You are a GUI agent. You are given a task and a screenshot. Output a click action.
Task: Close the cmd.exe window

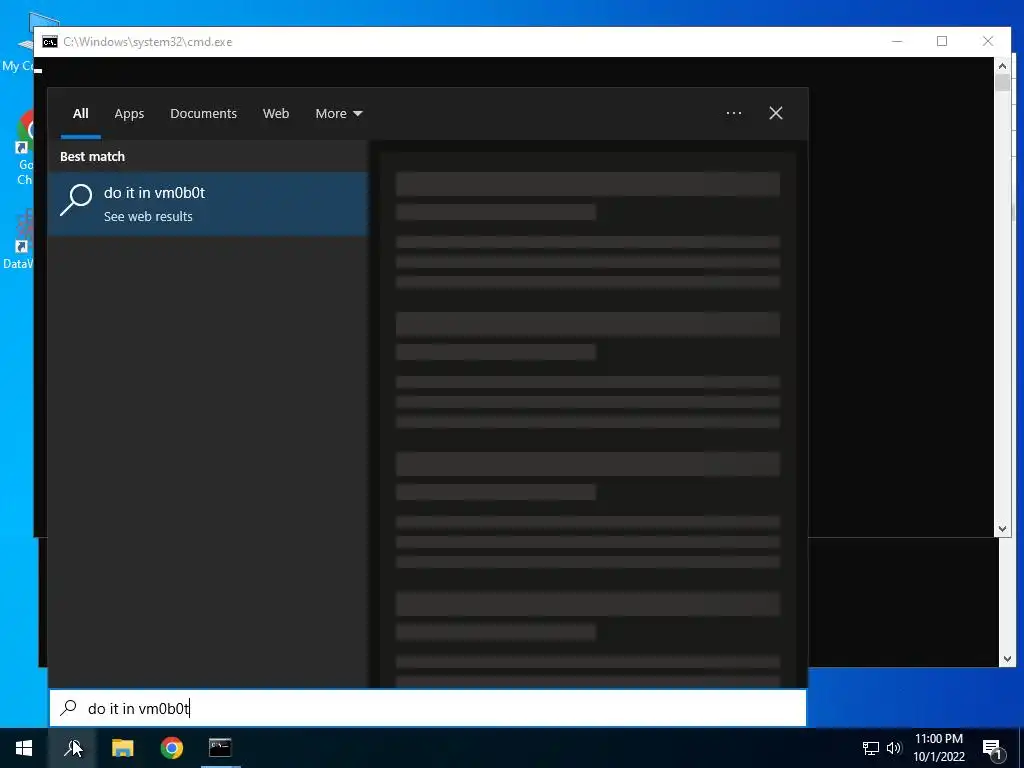pos(988,41)
